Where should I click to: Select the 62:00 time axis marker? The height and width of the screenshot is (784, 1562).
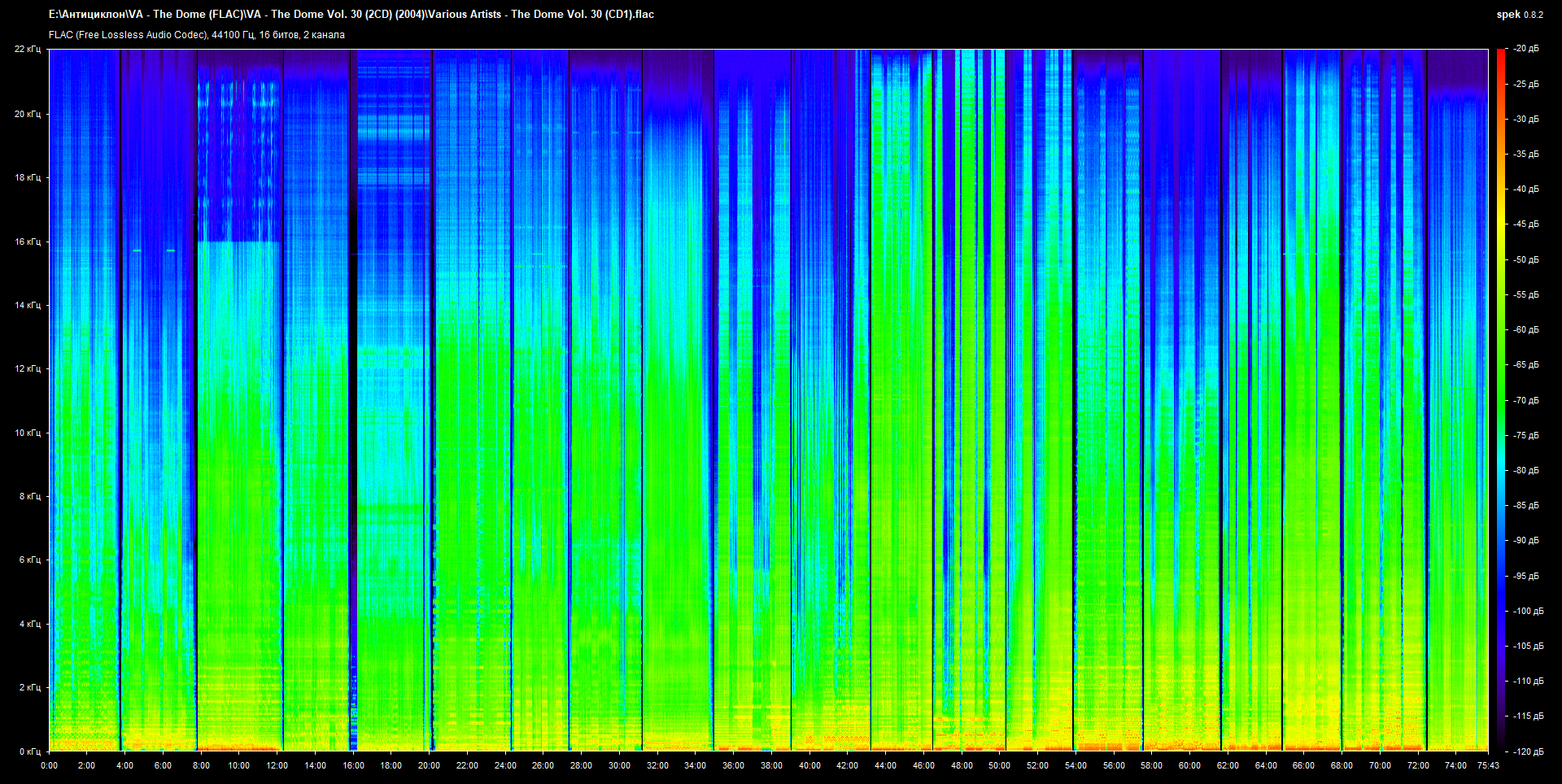click(x=1228, y=765)
